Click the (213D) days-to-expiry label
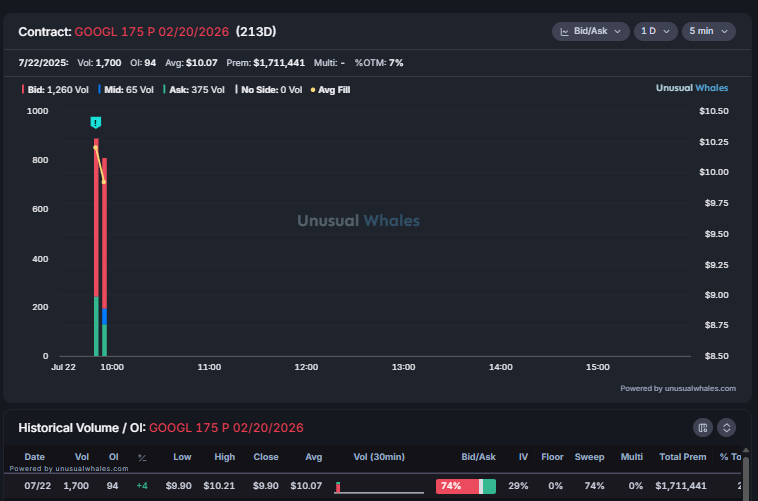 point(256,32)
